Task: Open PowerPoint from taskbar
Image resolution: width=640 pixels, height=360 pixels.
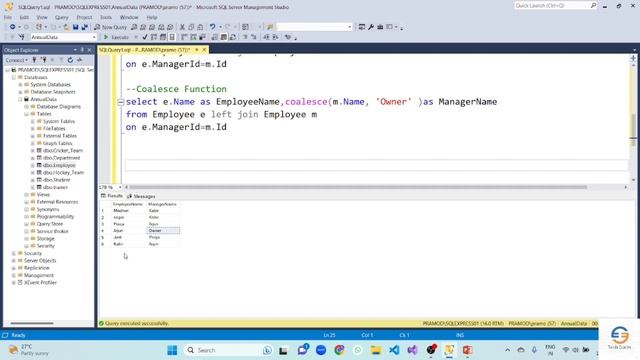Action: pos(467,350)
